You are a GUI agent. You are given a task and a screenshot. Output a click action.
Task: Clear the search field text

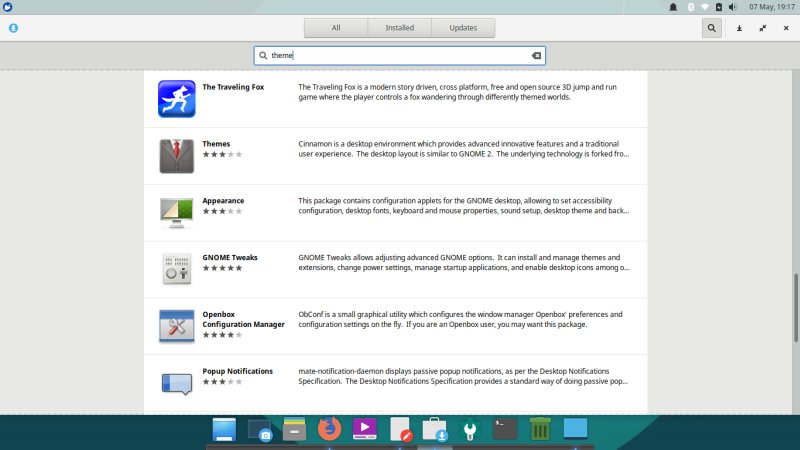click(536, 56)
